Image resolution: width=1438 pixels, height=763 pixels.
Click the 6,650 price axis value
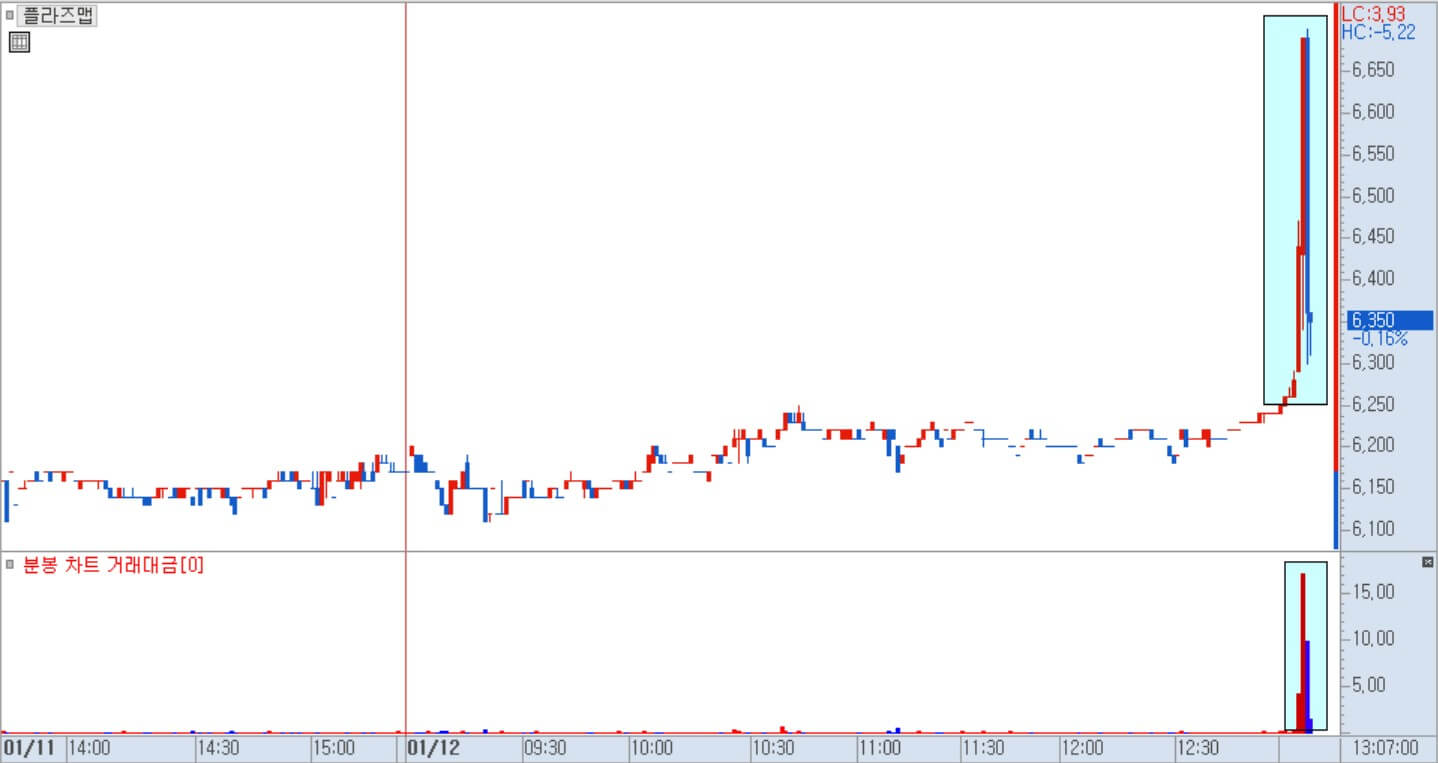[x=1374, y=70]
